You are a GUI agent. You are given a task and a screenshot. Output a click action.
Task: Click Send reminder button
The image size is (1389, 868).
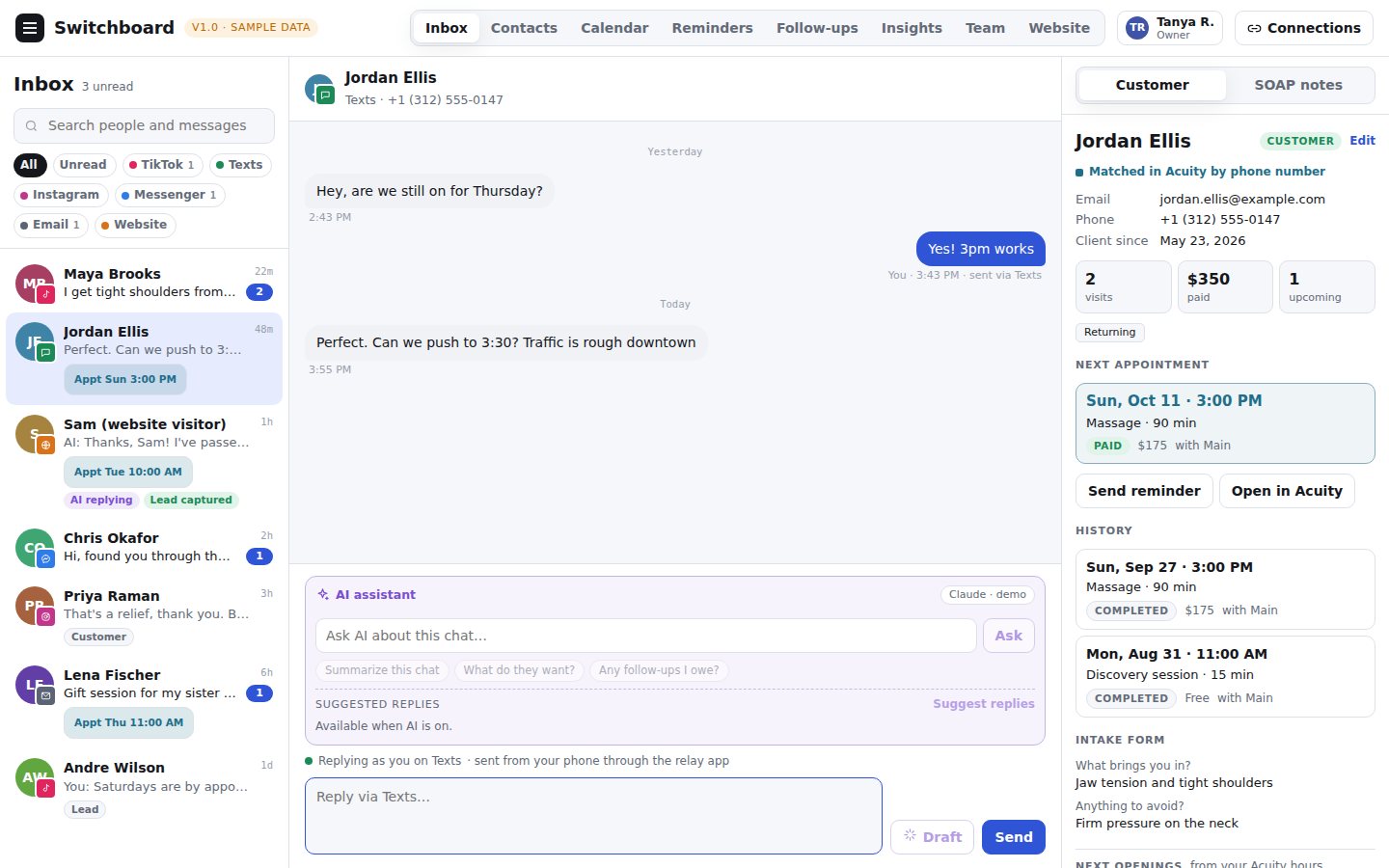tap(1144, 491)
